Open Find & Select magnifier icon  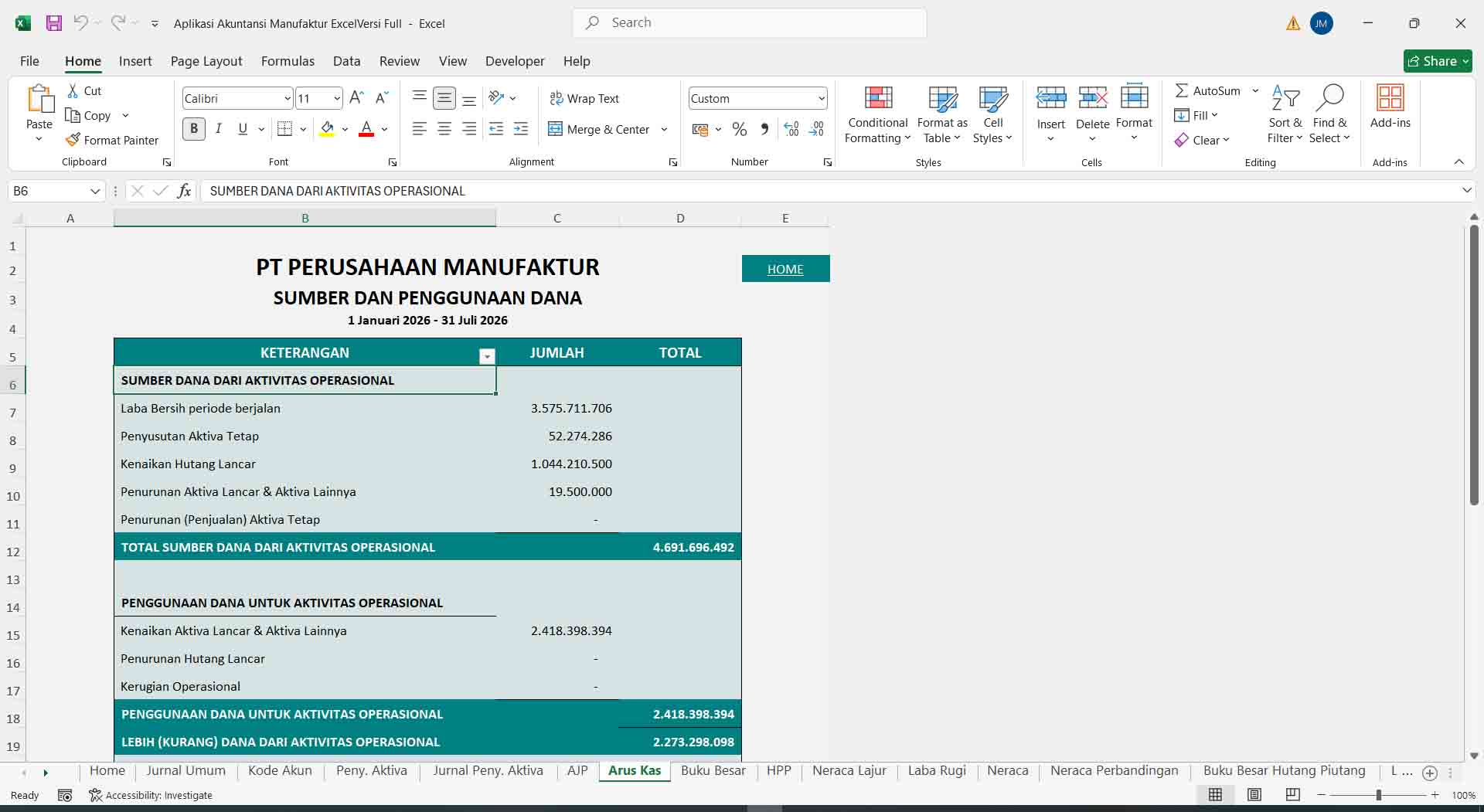point(1329,98)
